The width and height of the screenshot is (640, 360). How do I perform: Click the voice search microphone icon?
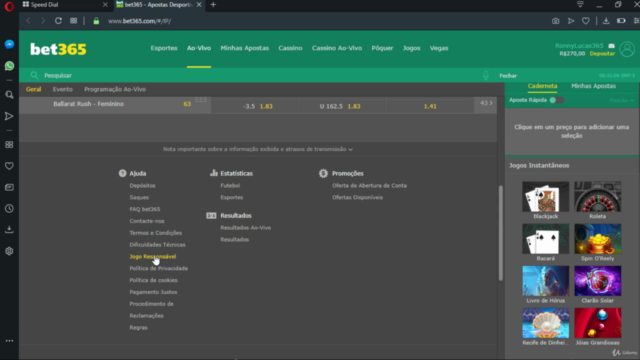tap(486, 75)
